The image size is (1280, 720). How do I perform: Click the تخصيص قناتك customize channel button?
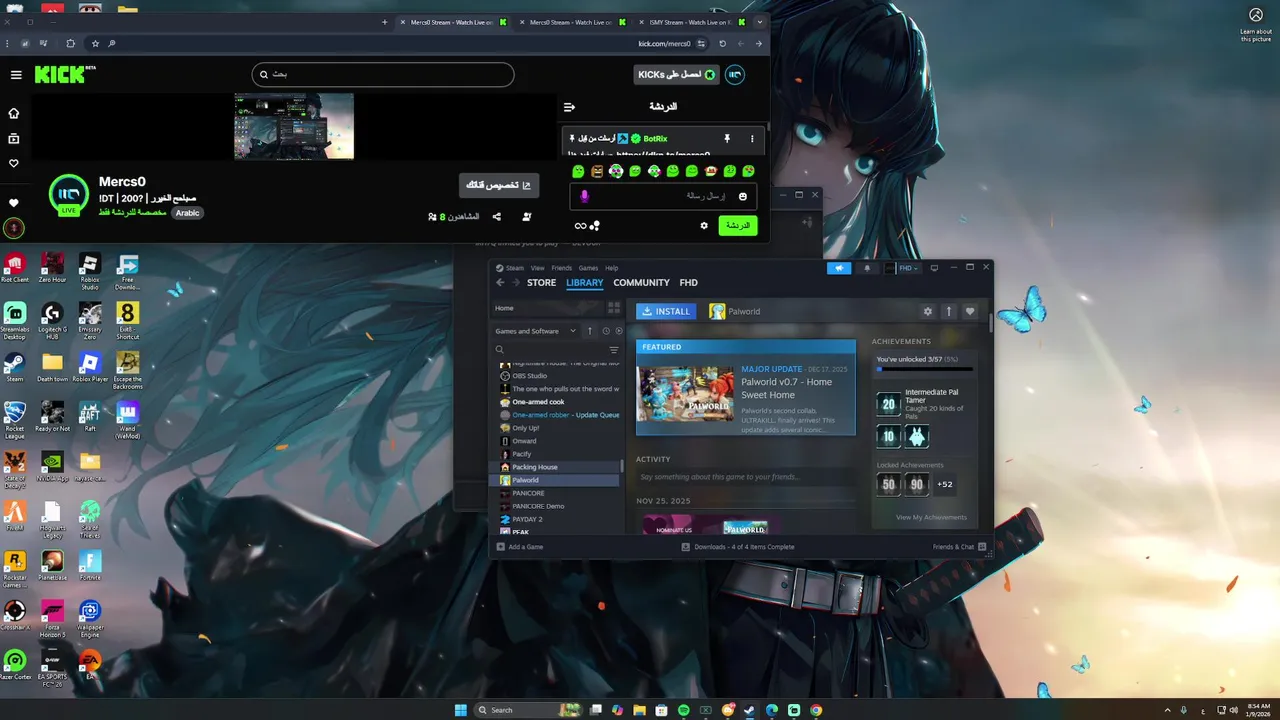coord(499,185)
